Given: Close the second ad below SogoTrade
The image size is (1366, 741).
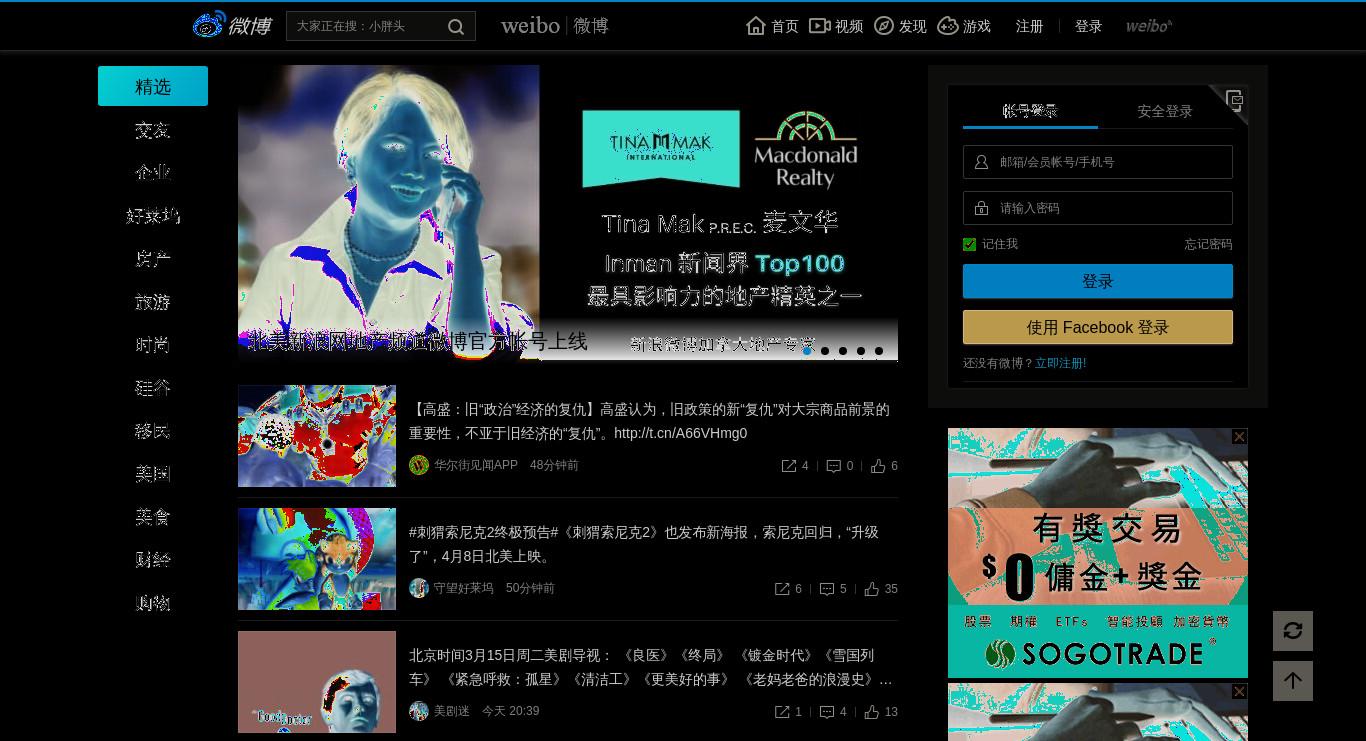Looking at the screenshot, I should click(x=1239, y=691).
